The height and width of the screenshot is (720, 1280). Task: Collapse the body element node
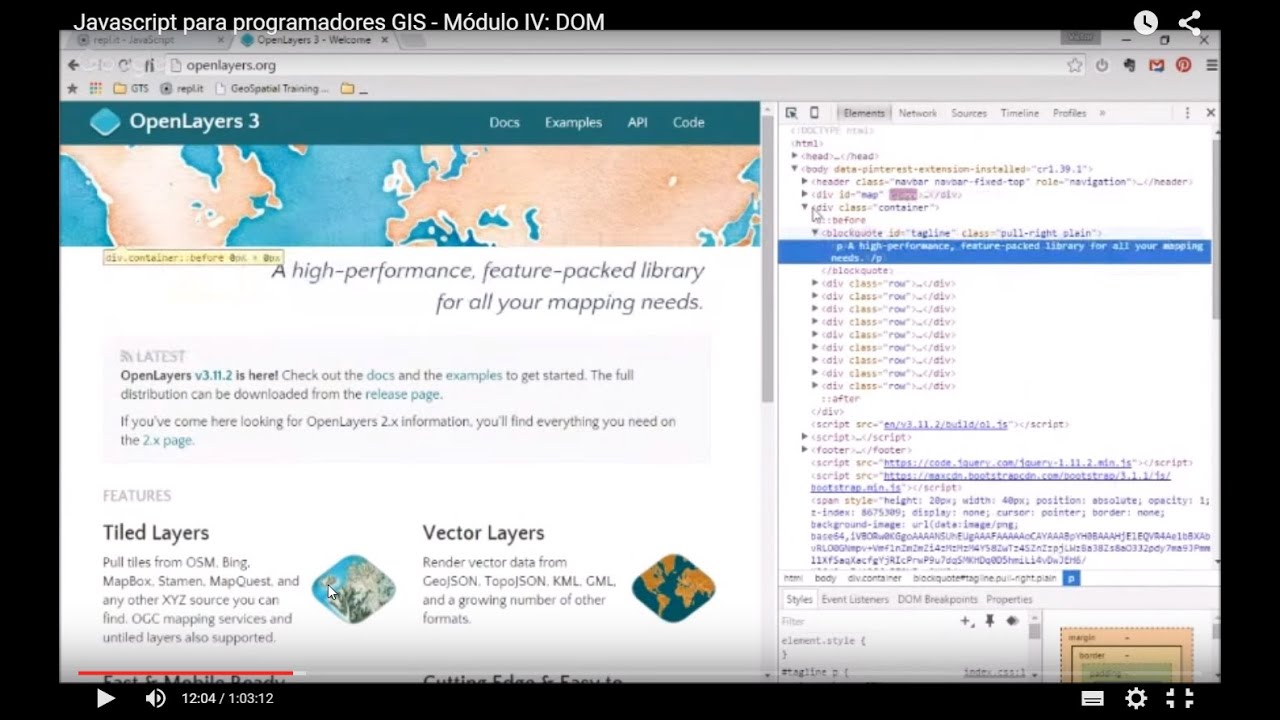click(x=795, y=169)
